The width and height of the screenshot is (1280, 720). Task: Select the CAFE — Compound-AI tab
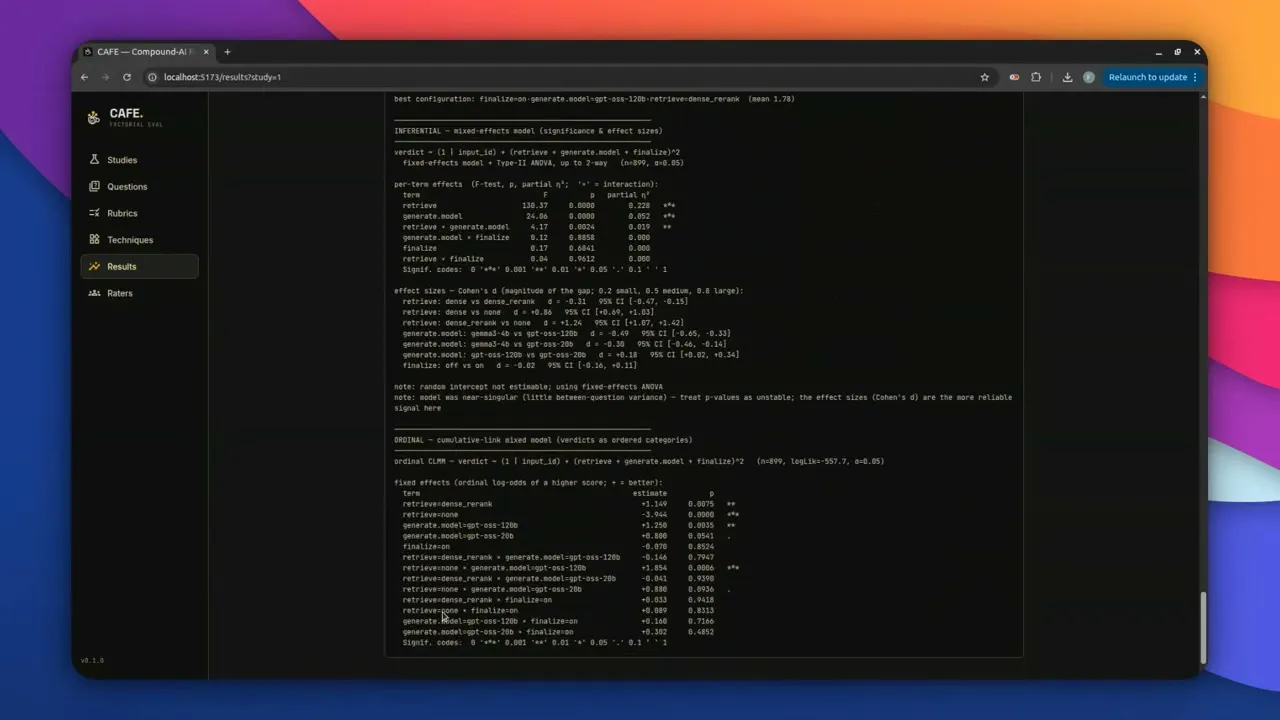[x=148, y=52]
